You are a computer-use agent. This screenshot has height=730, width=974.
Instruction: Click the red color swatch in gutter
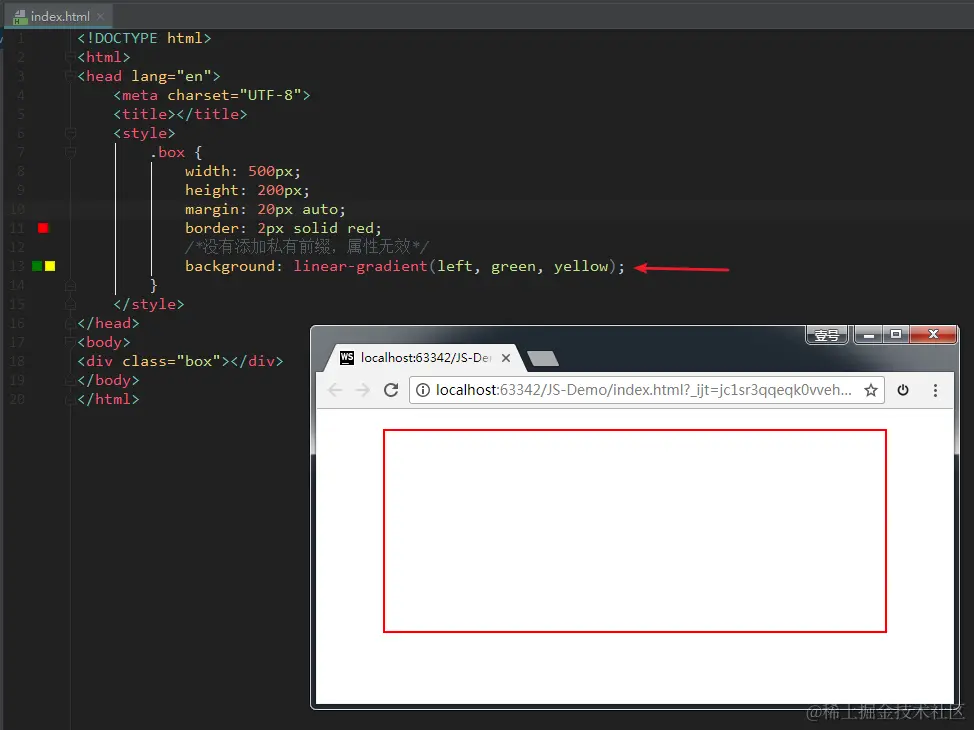click(43, 228)
